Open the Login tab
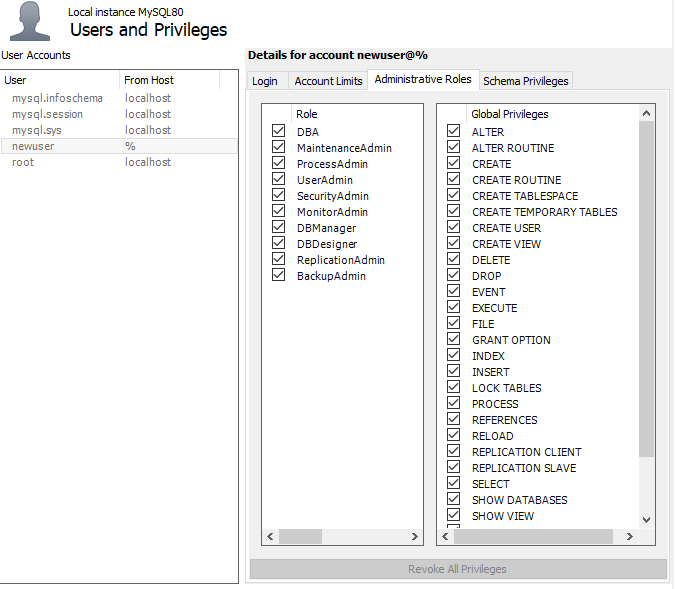The height and width of the screenshot is (589, 677). 267,81
